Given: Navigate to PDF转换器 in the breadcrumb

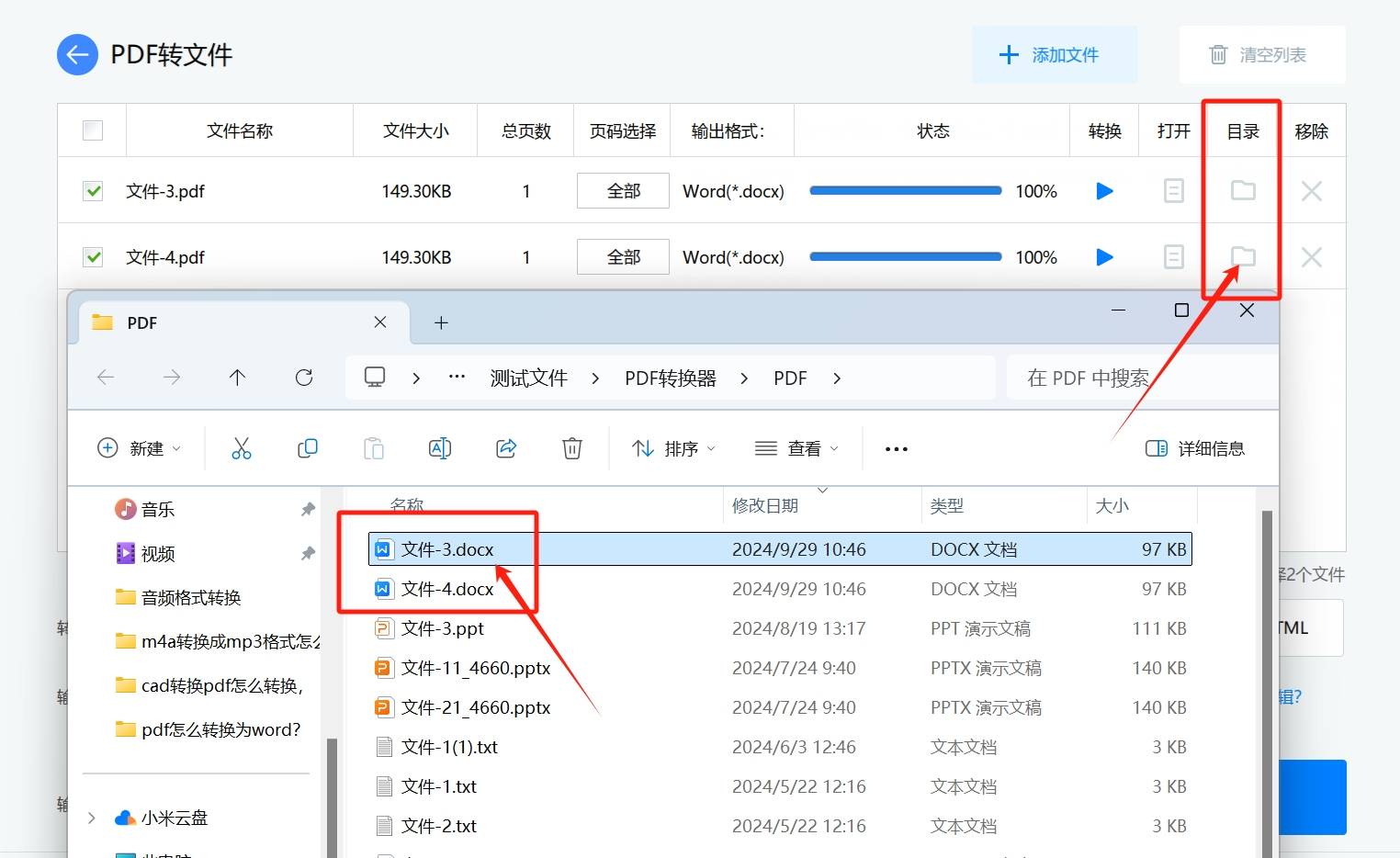Looking at the screenshot, I should [671, 378].
